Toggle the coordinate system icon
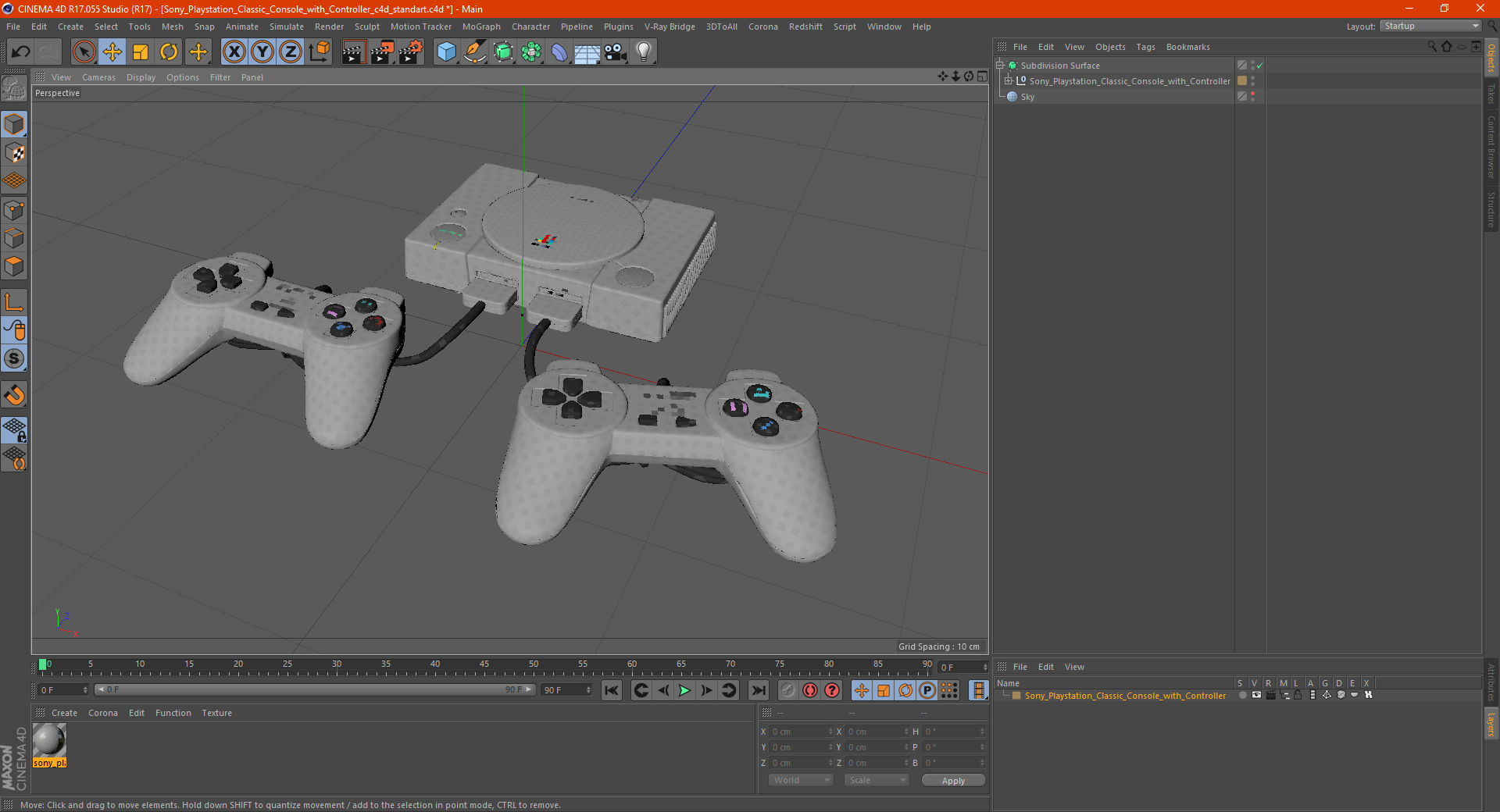This screenshot has width=1500, height=812. pos(319,52)
